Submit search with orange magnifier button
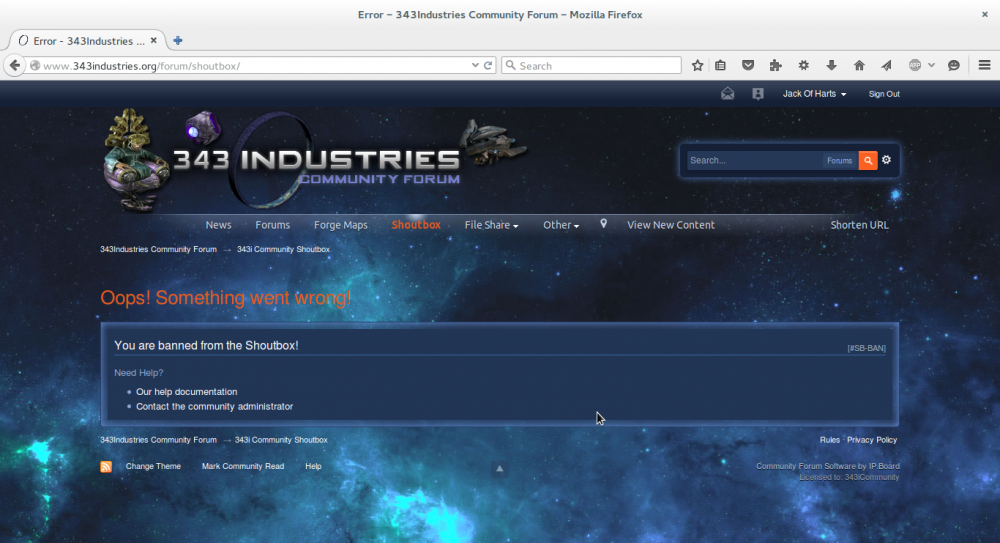The height and width of the screenshot is (543, 1000). (x=868, y=160)
